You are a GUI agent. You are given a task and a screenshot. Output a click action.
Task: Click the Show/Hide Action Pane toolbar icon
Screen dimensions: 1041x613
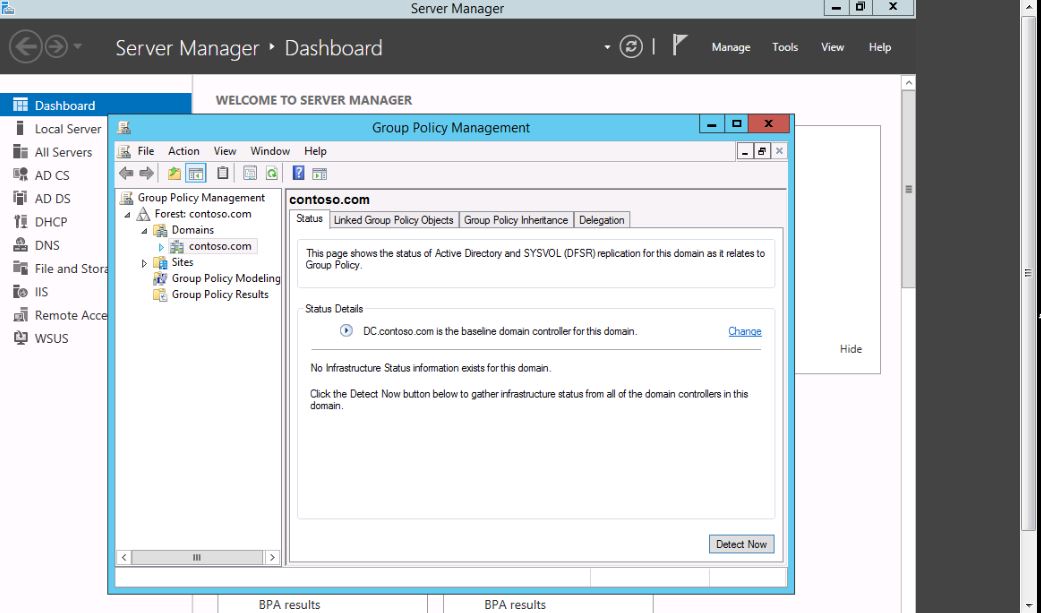point(320,174)
